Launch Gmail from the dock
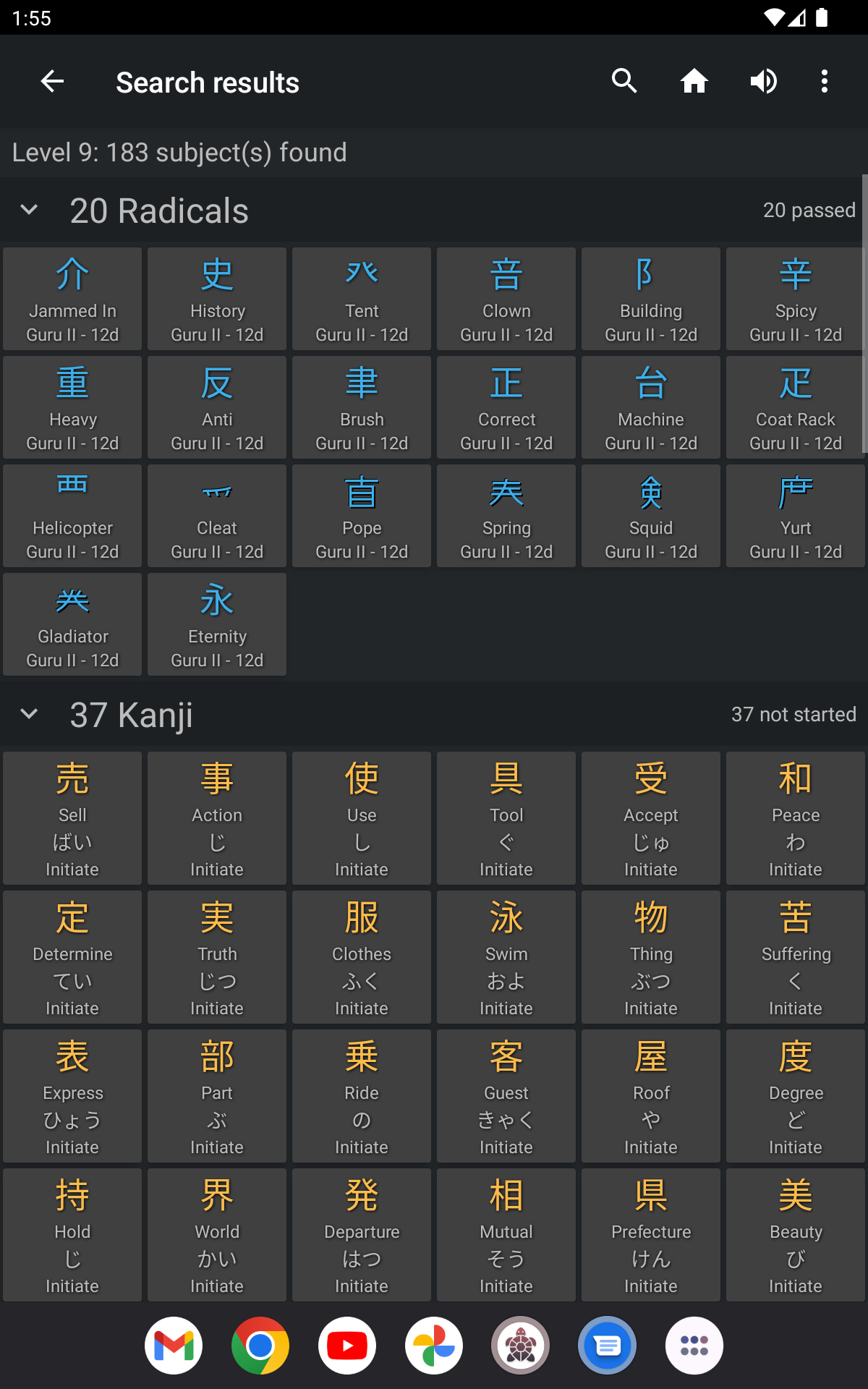The image size is (868, 1389). pyautogui.click(x=174, y=1346)
